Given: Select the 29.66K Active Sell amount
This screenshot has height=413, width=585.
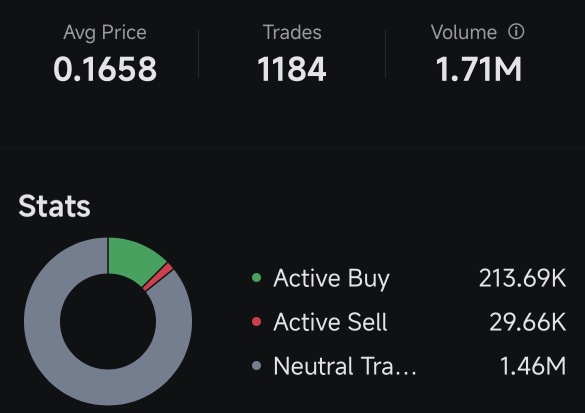Looking at the screenshot, I should point(528,322).
